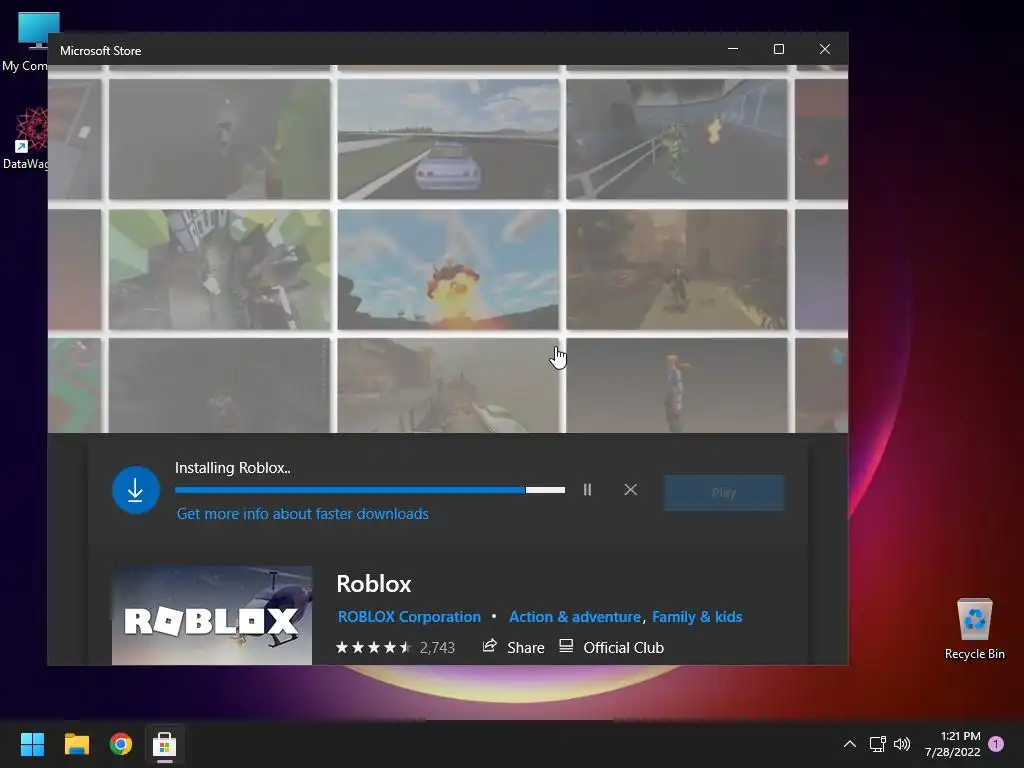Click the network status tray icon

(878, 744)
